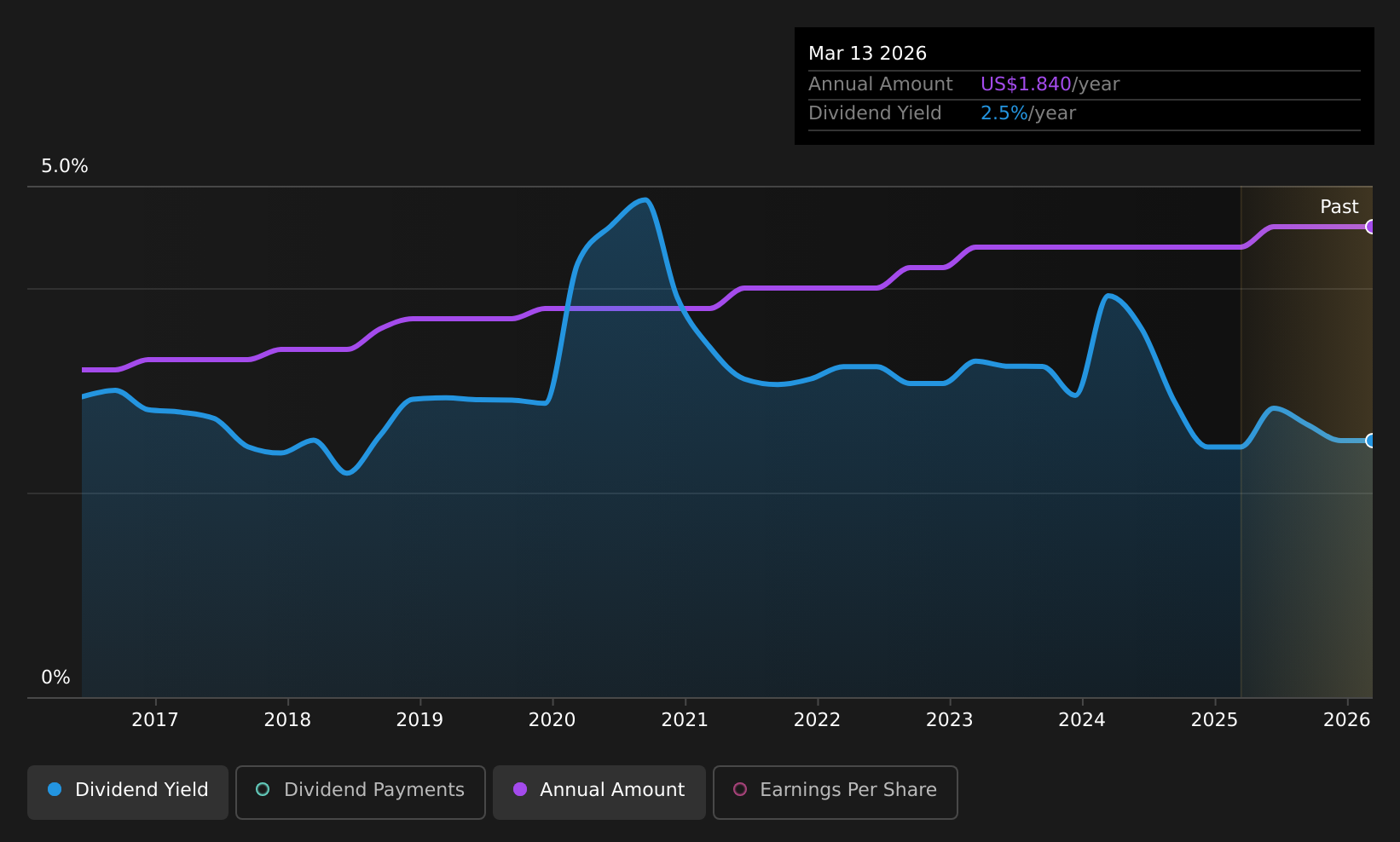1400x842 pixels.
Task: Click the 0% y-axis label
Action: [56, 678]
